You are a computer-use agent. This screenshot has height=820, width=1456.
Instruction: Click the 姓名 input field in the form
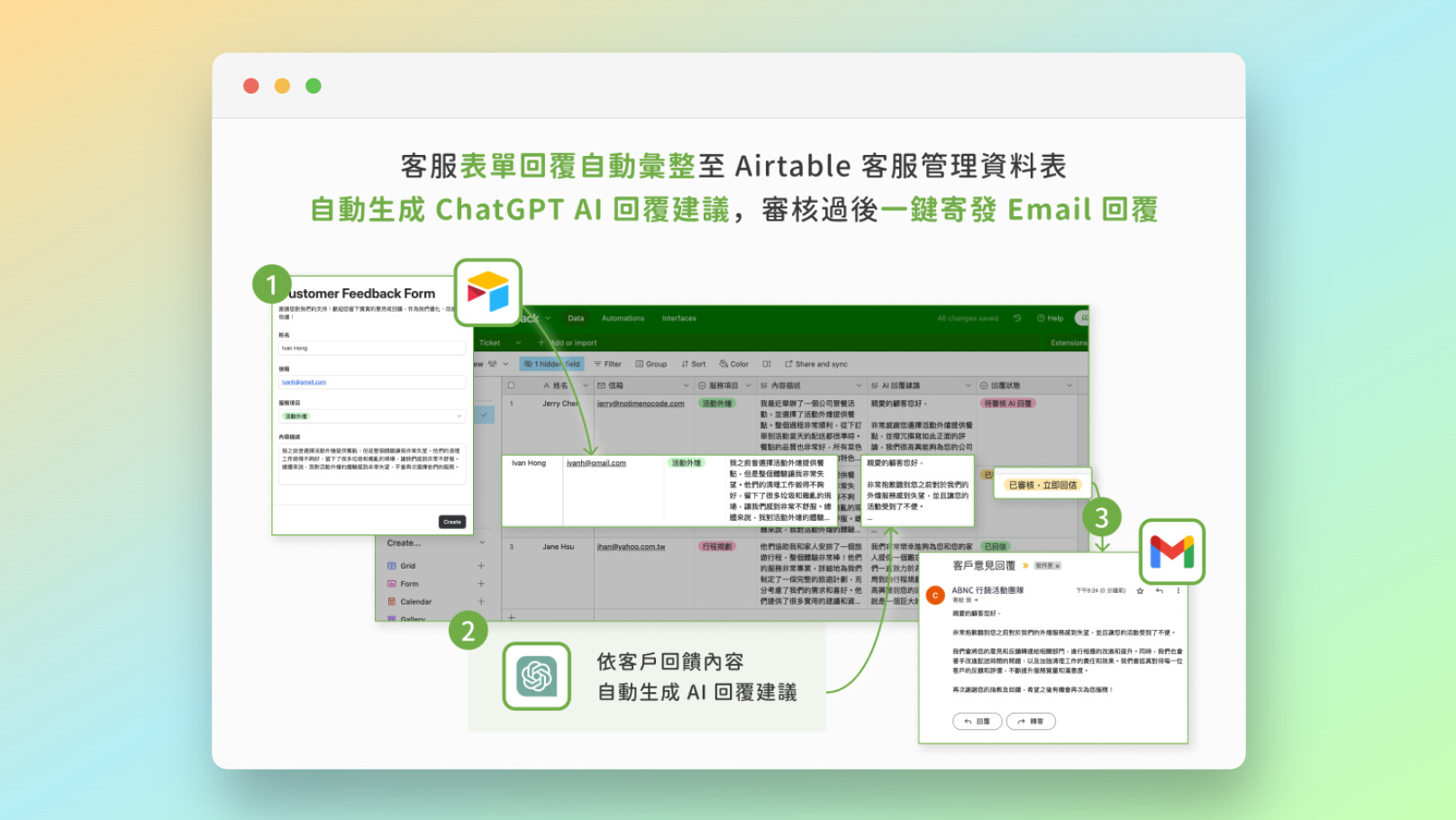(372, 348)
